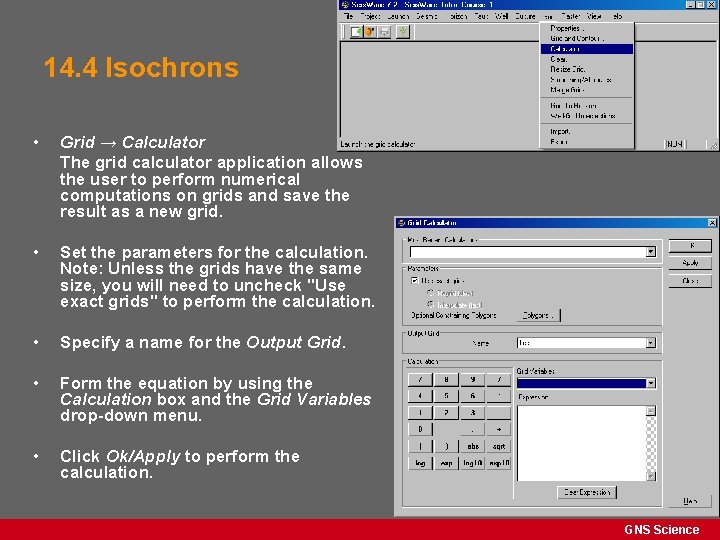Select the highlighted Calculator menu entry
The height and width of the screenshot is (540, 720).
click(x=587, y=49)
